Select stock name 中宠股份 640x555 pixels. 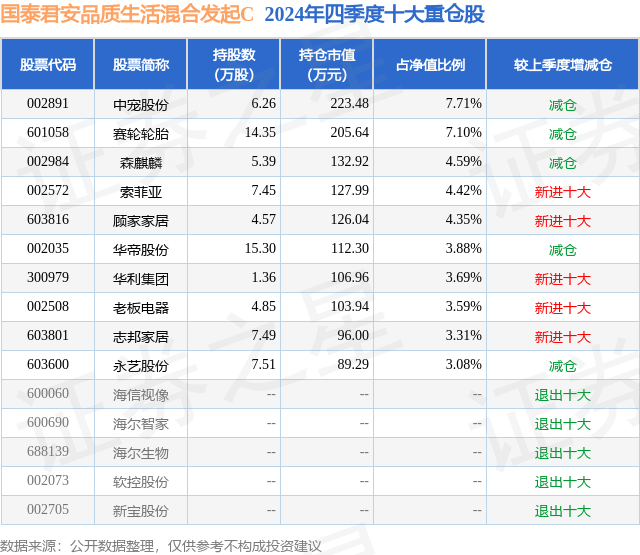click(x=141, y=105)
